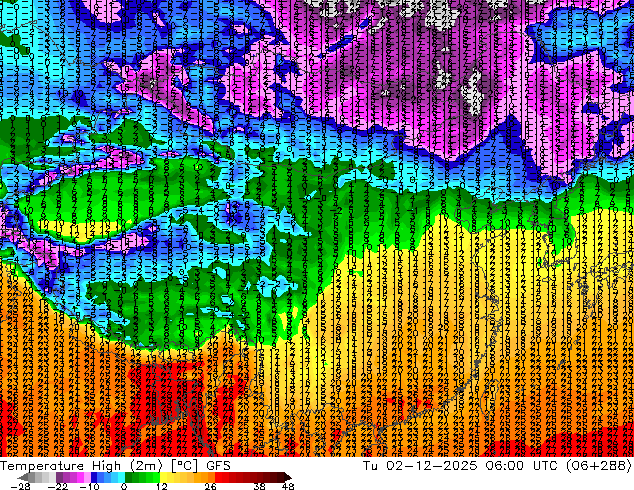Click the dark maroon right arrow end of the legend

click(287, 477)
